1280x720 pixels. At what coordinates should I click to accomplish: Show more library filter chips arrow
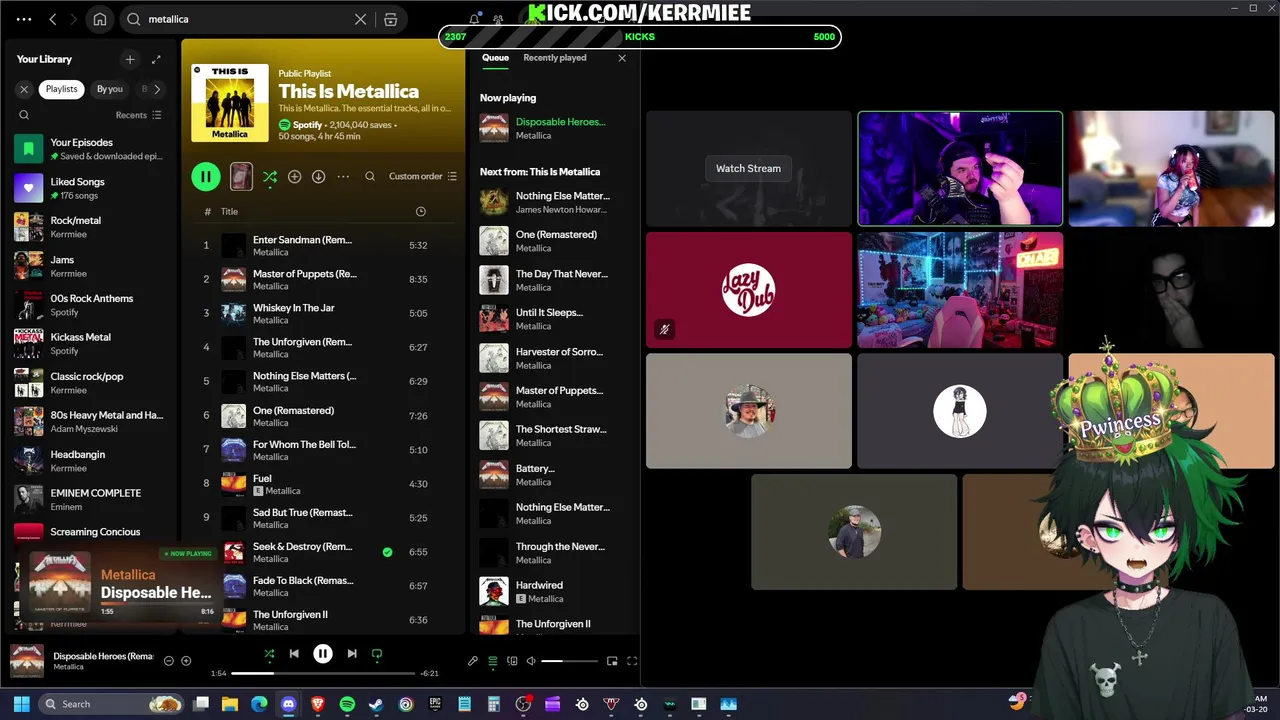click(x=157, y=89)
